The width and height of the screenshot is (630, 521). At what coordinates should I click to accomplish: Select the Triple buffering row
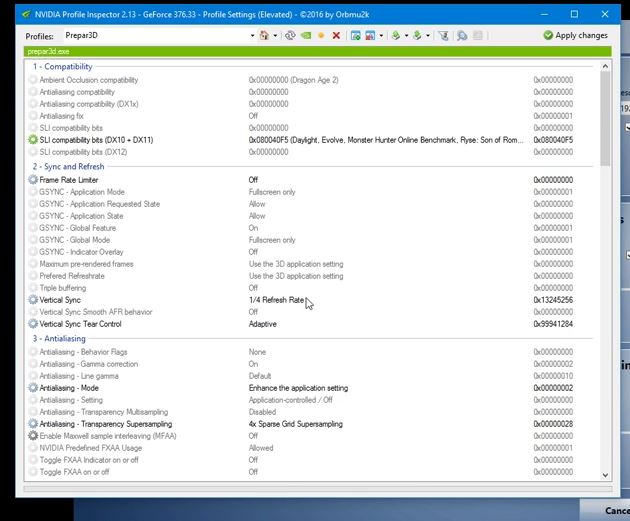[x=309, y=288]
